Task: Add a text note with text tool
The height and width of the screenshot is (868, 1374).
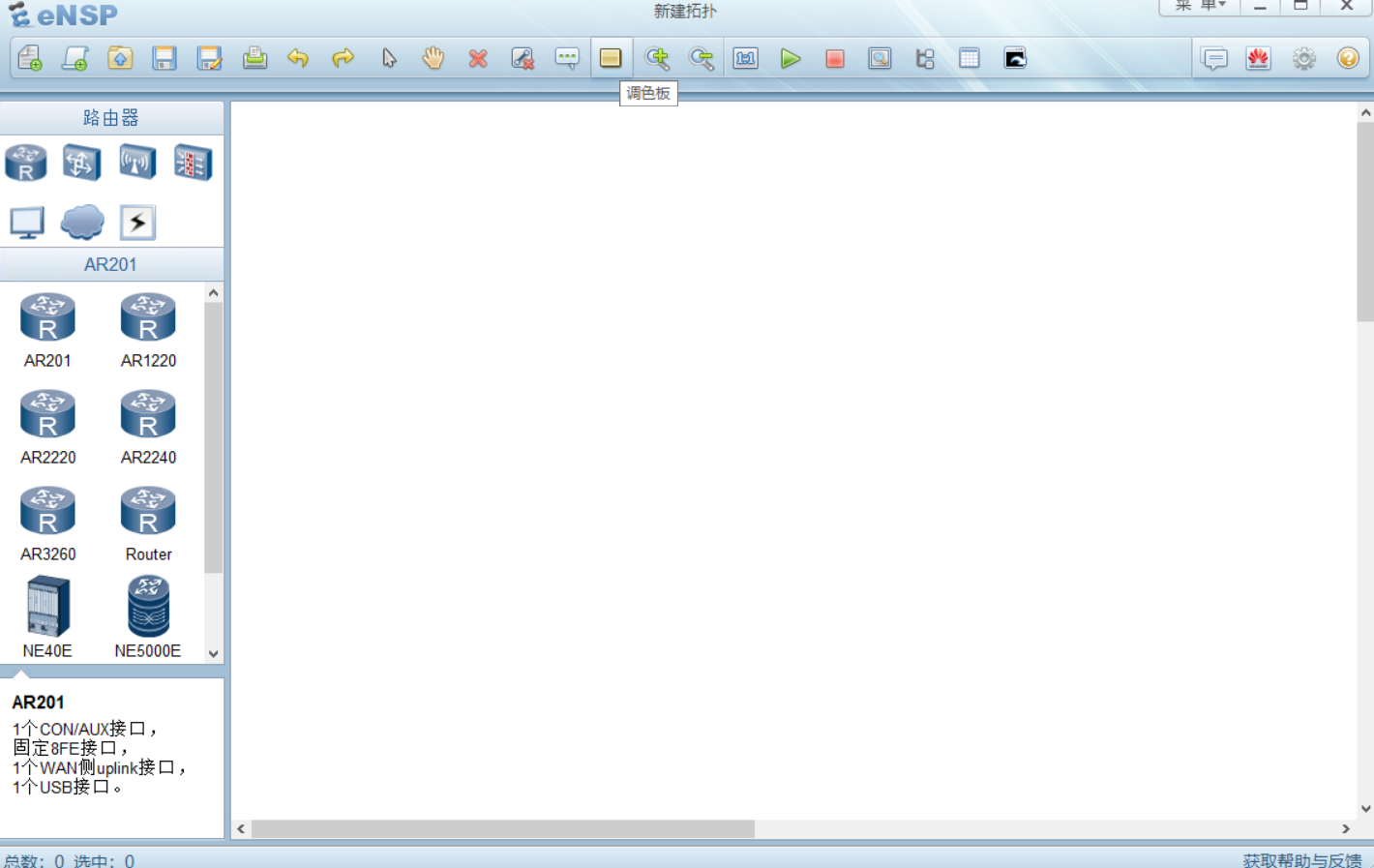Action: [567, 58]
